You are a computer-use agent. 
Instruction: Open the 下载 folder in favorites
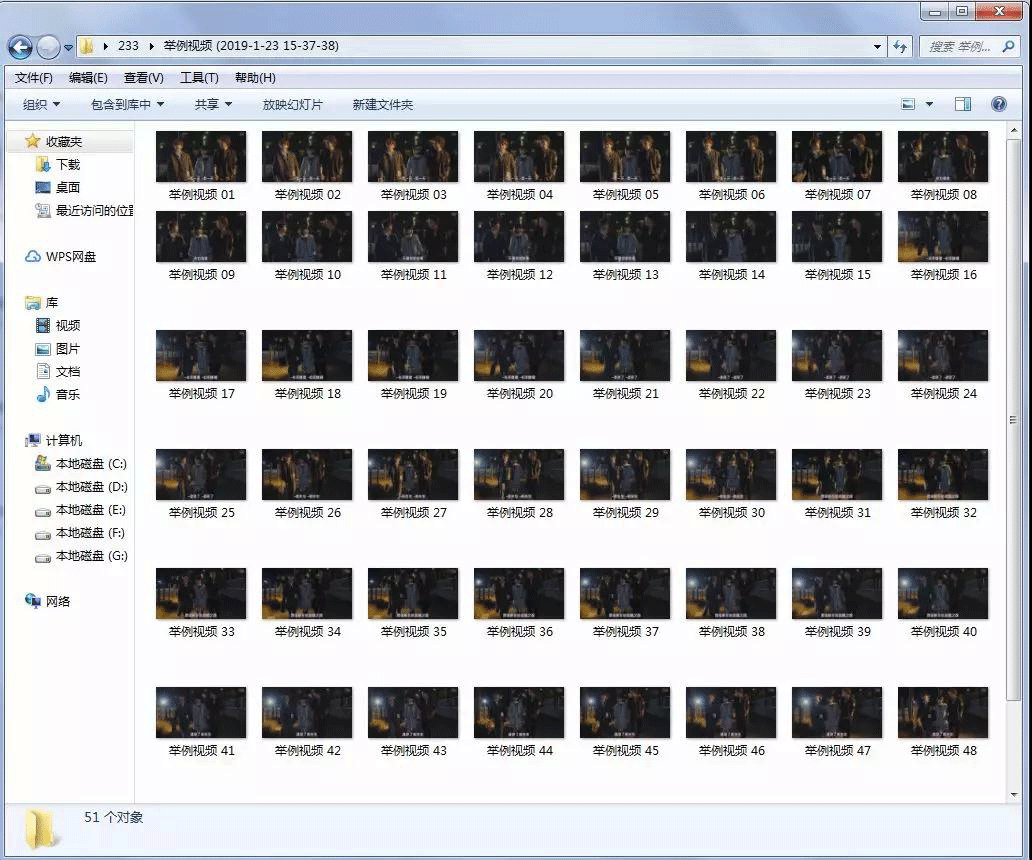67,164
